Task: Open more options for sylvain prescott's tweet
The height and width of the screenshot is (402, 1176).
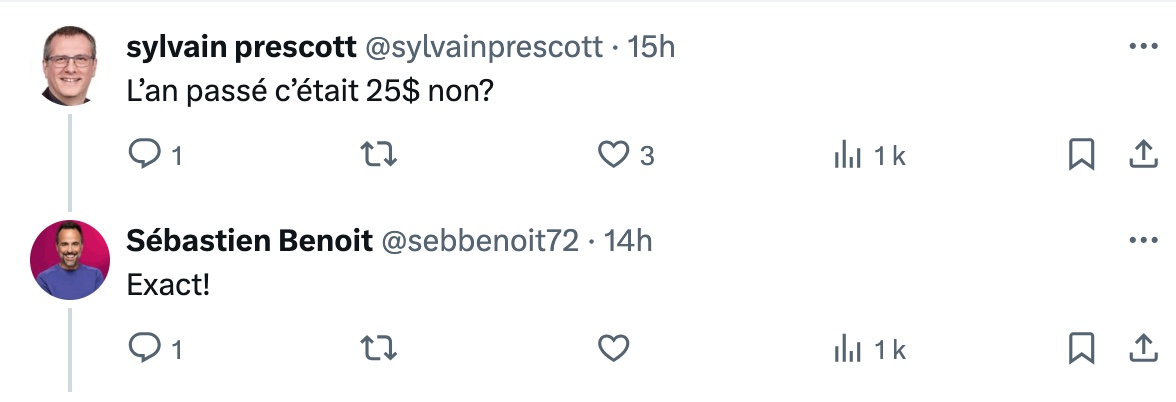Action: pyautogui.click(x=1143, y=46)
